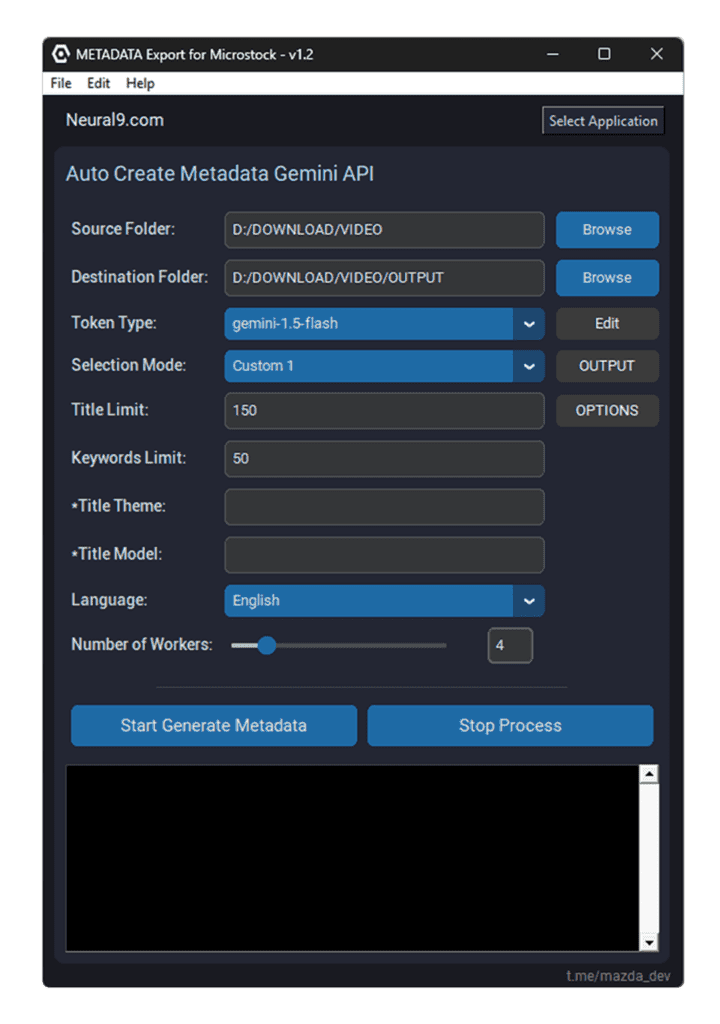Click the Stop Process button

click(510, 726)
